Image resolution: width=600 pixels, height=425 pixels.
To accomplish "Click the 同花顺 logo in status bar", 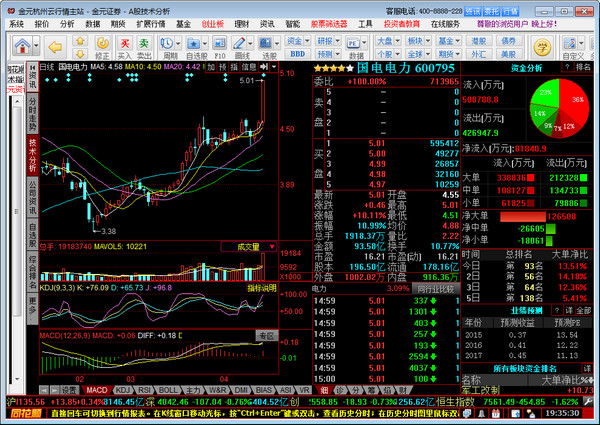I will [x=26, y=414].
